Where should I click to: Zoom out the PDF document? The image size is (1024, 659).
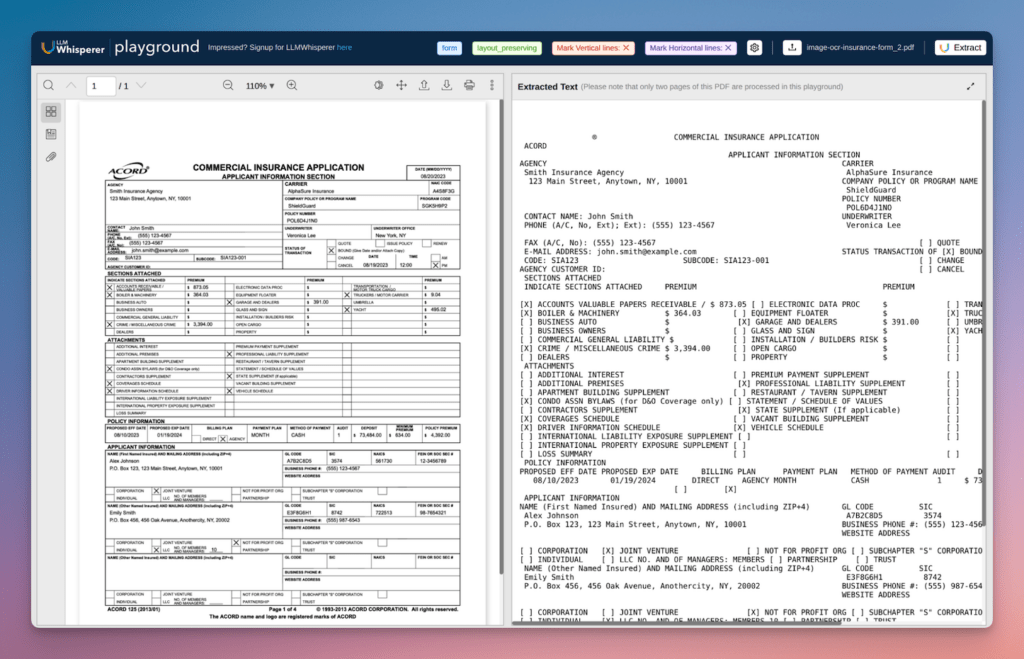228,86
